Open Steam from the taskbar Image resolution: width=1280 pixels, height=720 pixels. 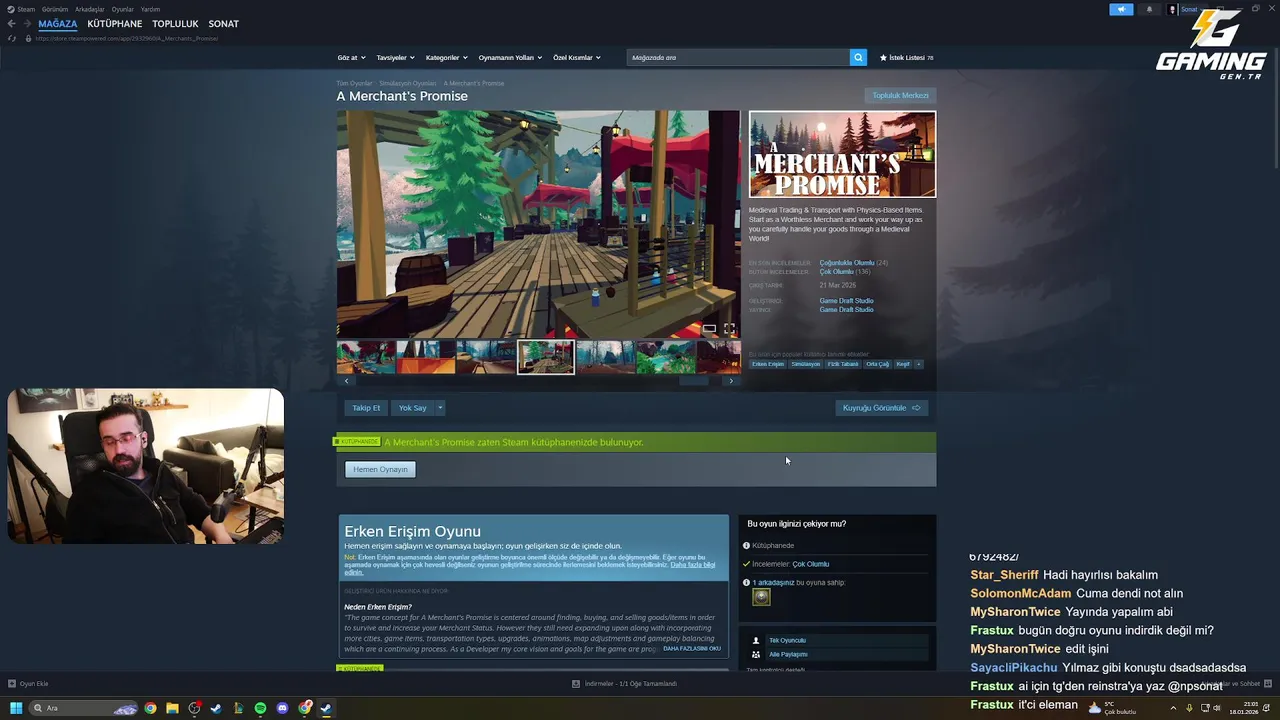(326, 708)
